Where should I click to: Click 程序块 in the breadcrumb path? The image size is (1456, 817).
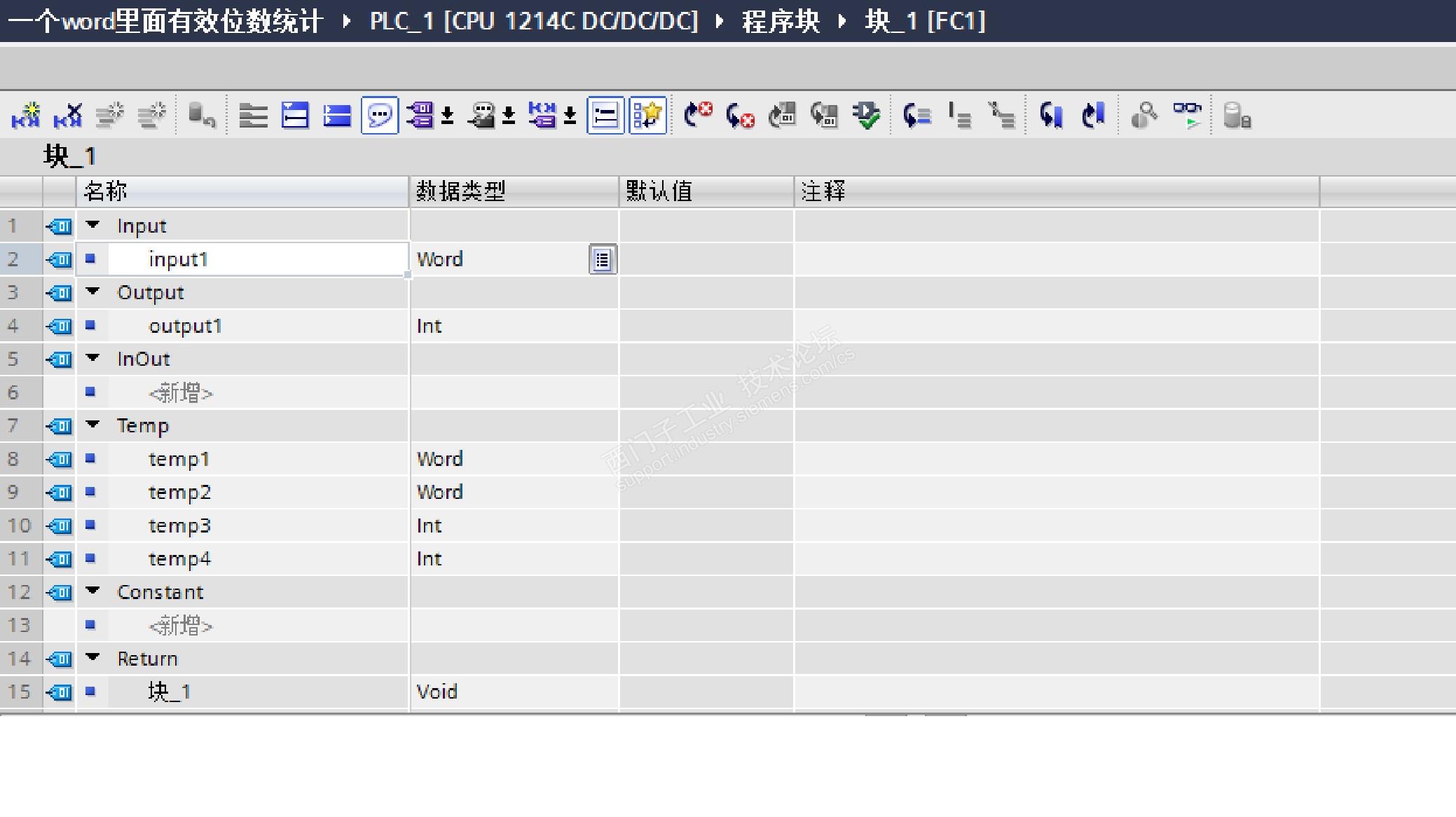781,21
